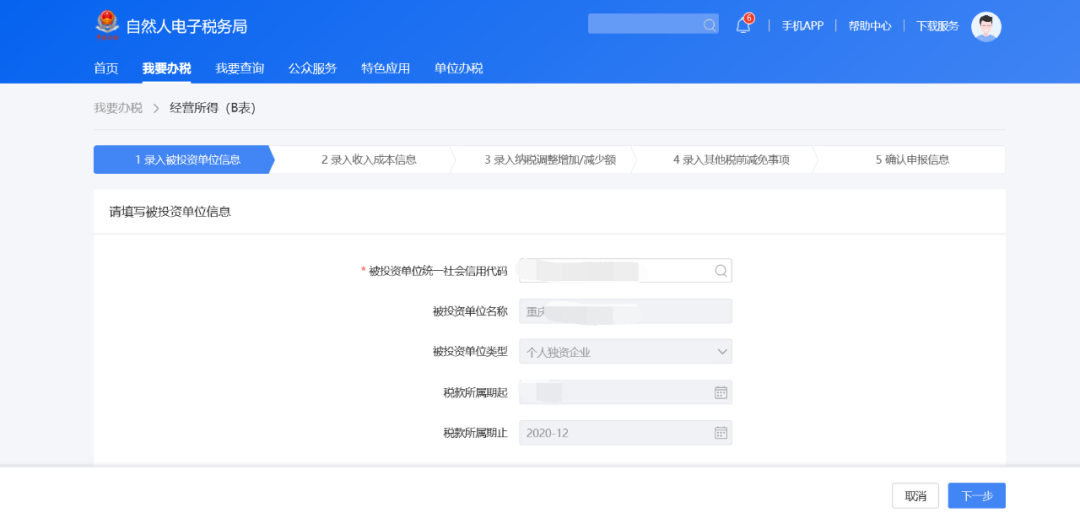
Task: Open 特色应用 menu item
Action: coord(386,68)
